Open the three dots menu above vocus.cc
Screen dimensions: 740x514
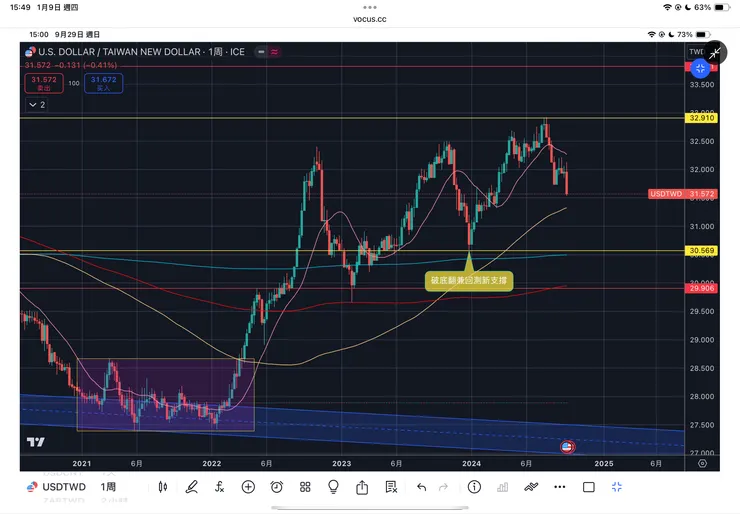370,7
